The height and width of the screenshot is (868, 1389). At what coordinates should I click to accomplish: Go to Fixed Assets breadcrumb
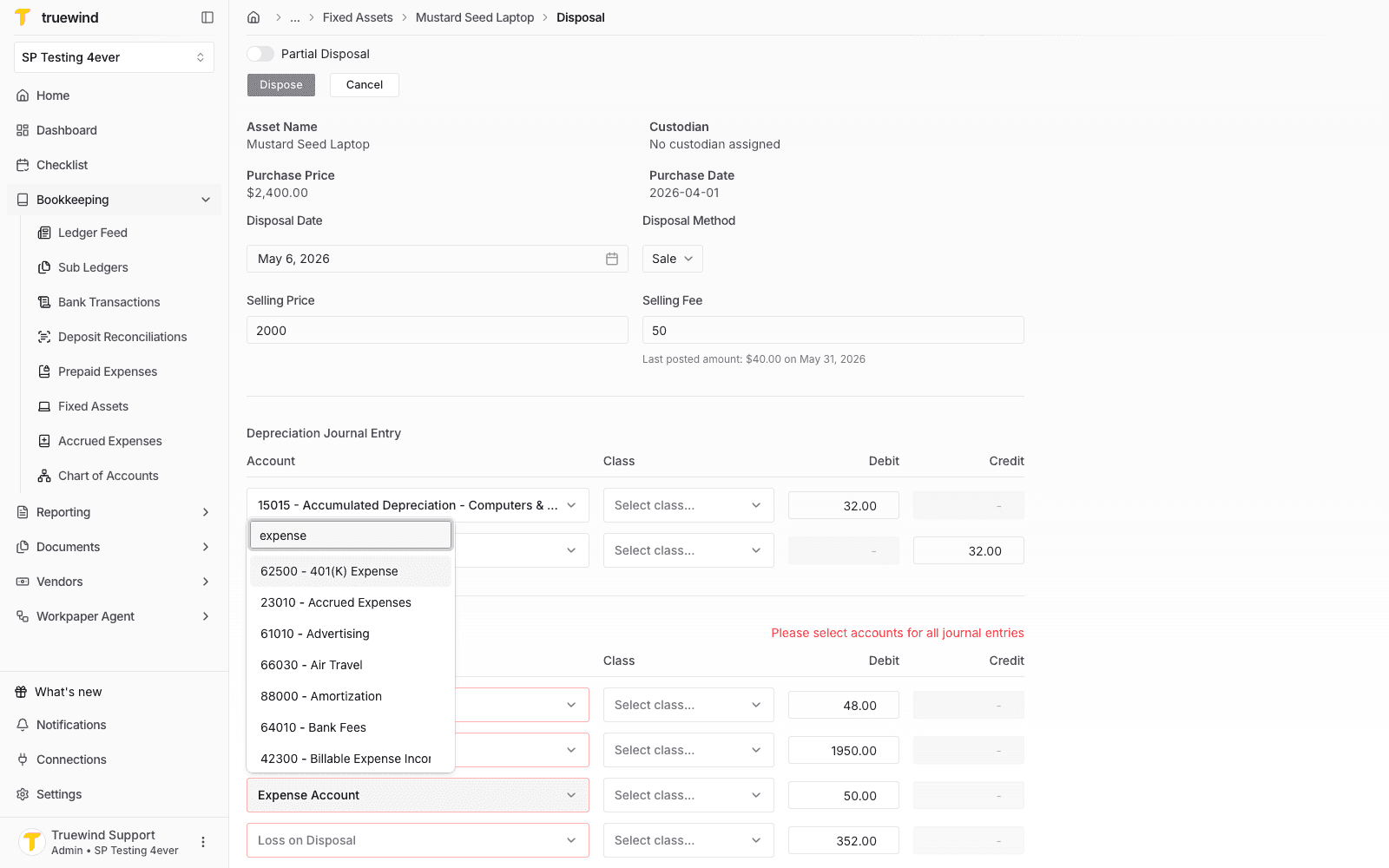pyautogui.click(x=358, y=17)
